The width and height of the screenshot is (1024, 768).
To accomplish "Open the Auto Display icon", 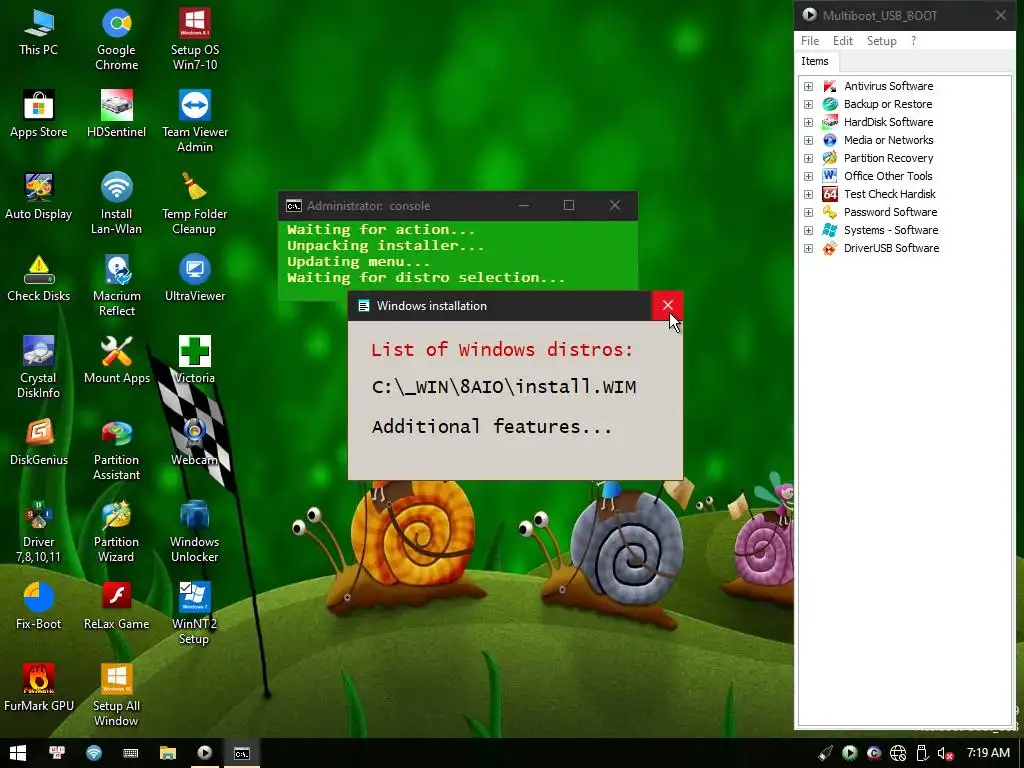I will coord(39,197).
